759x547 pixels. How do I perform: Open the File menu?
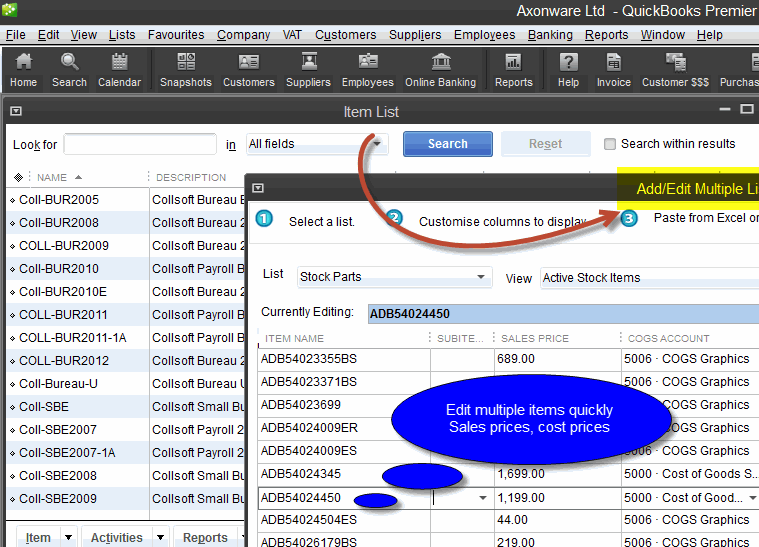pyautogui.click(x=15, y=35)
